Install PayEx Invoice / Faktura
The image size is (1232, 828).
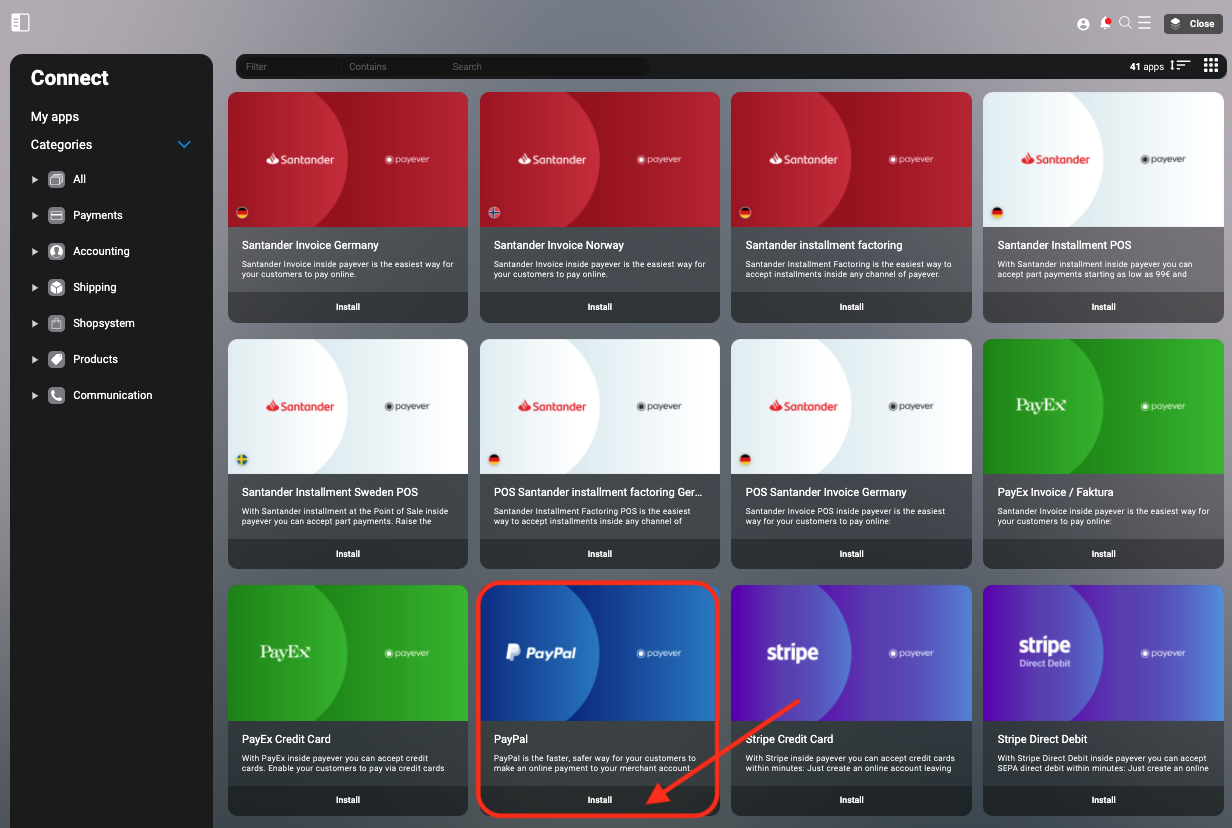1104,554
